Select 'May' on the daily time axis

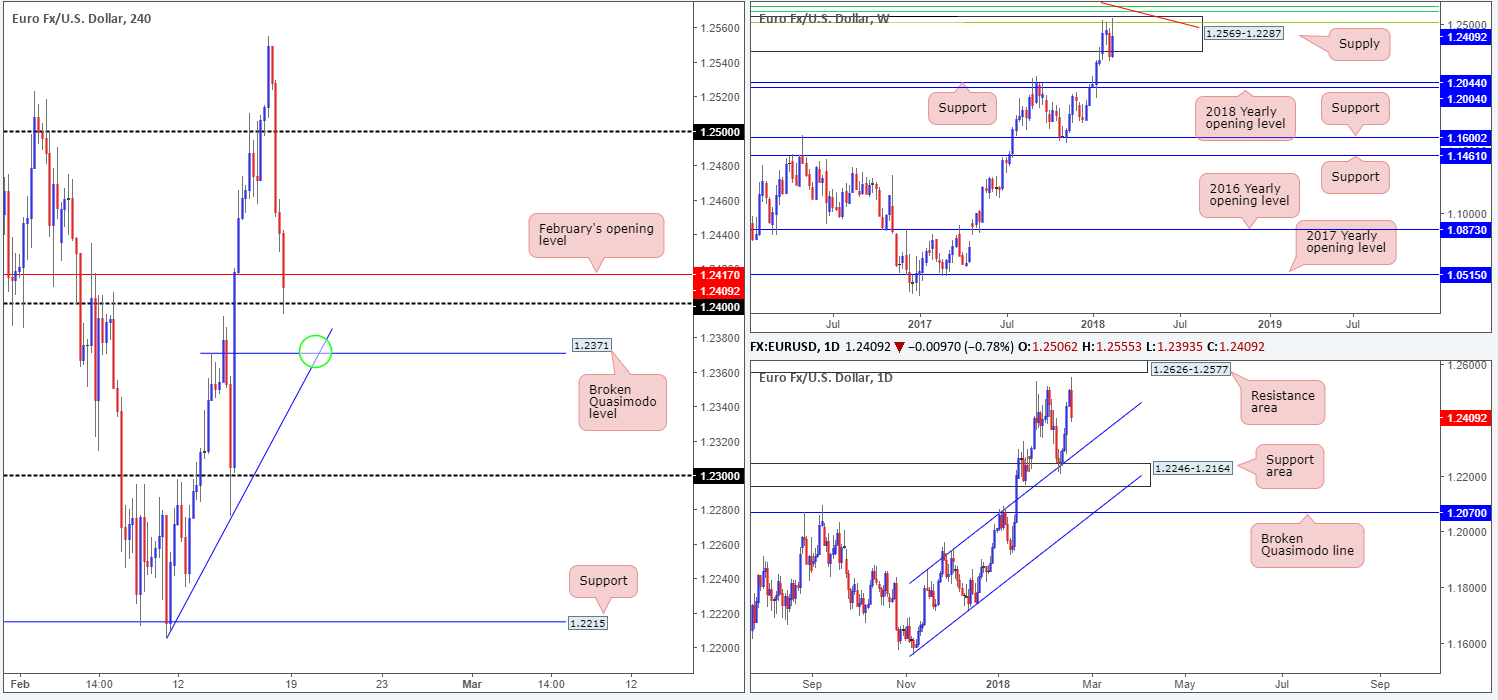1185,684
